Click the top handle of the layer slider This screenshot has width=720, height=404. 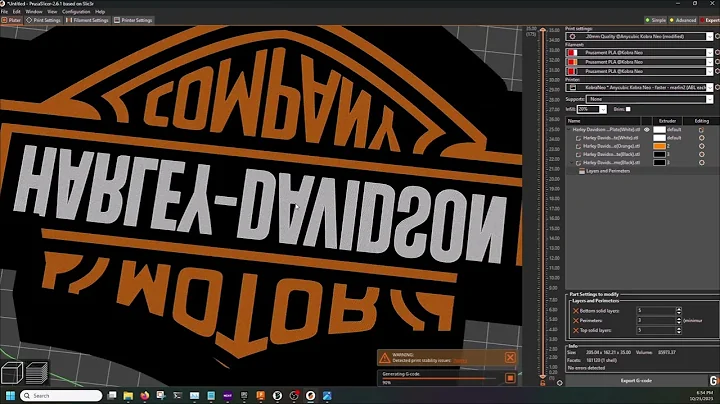tap(543, 30)
